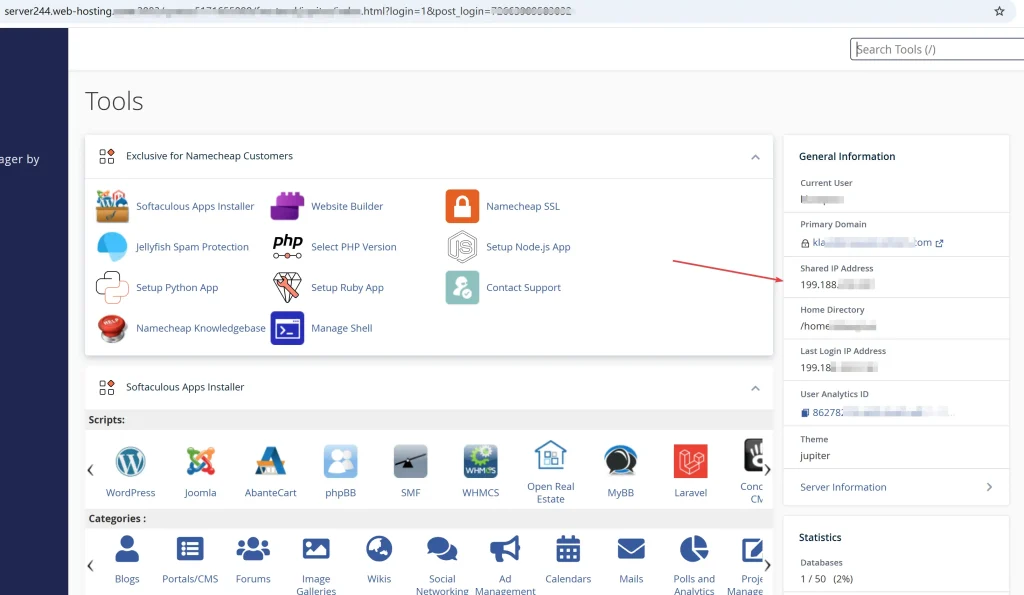Open Jellyfish Spam Protection icon
1024x595 pixels.
point(112,247)
